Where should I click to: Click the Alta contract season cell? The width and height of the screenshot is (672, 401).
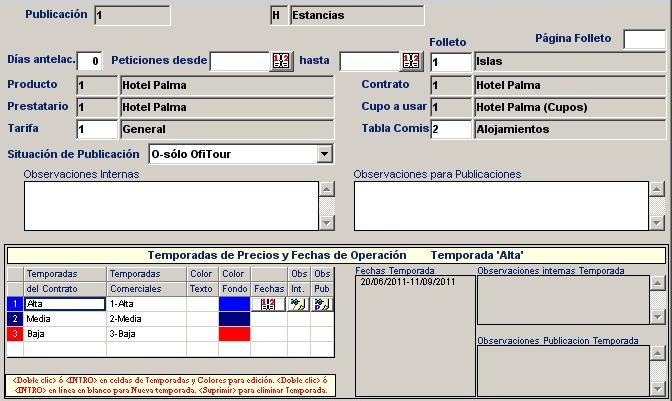pyautogui.click(x=65, y=304)
